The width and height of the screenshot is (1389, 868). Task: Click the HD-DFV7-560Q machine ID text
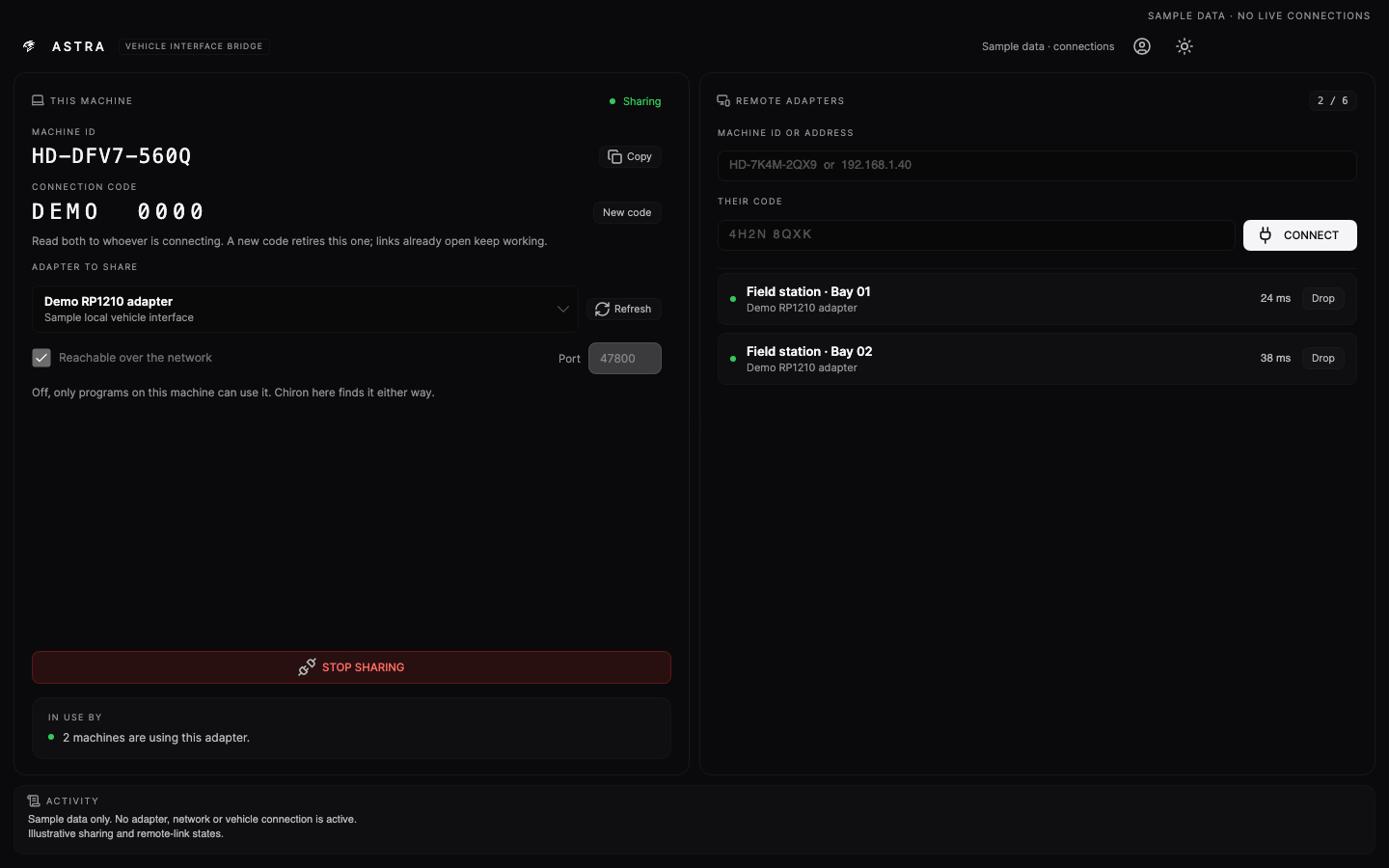coord(112,156)
